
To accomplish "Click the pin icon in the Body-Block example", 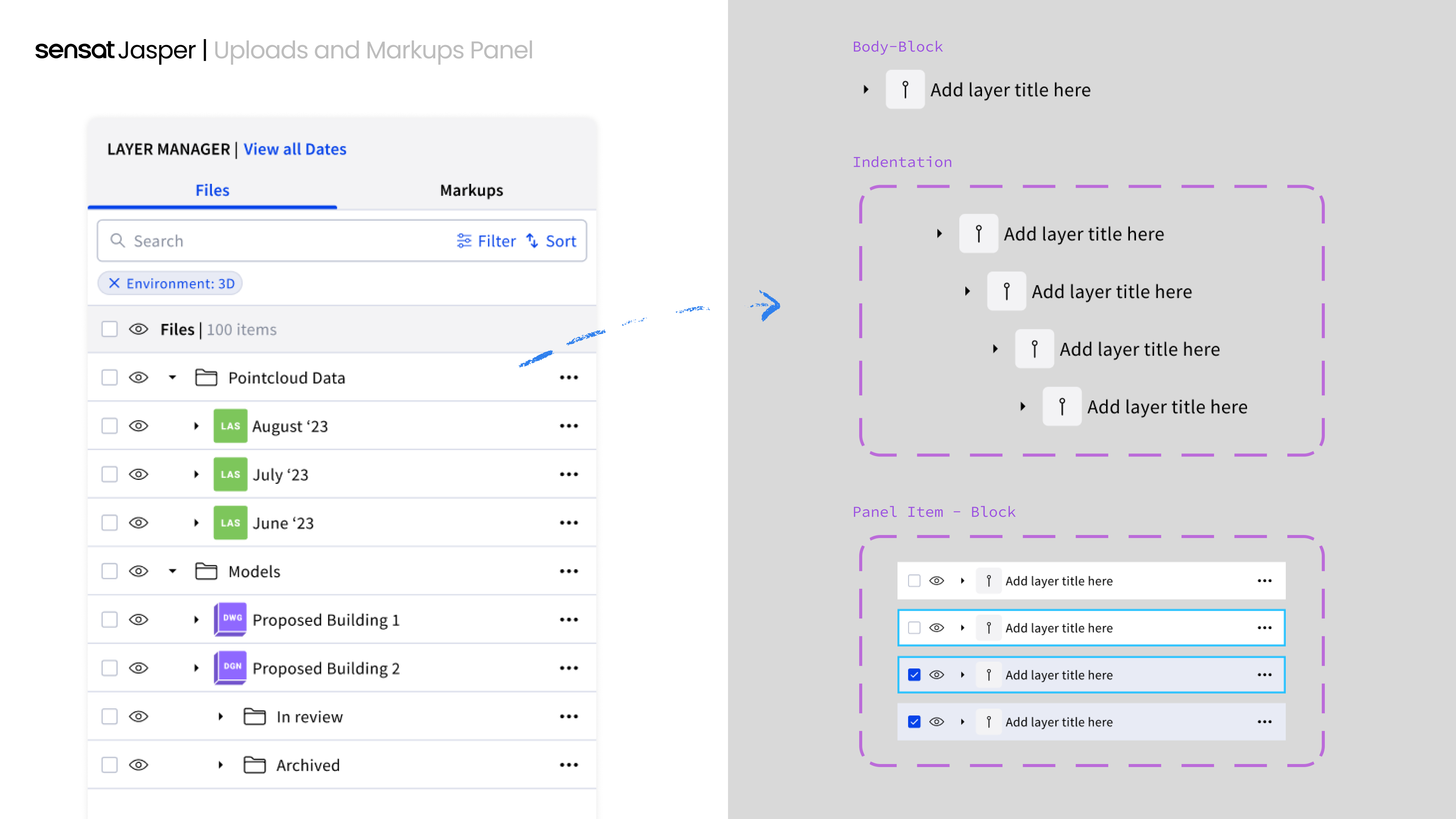I will point(905,89).
